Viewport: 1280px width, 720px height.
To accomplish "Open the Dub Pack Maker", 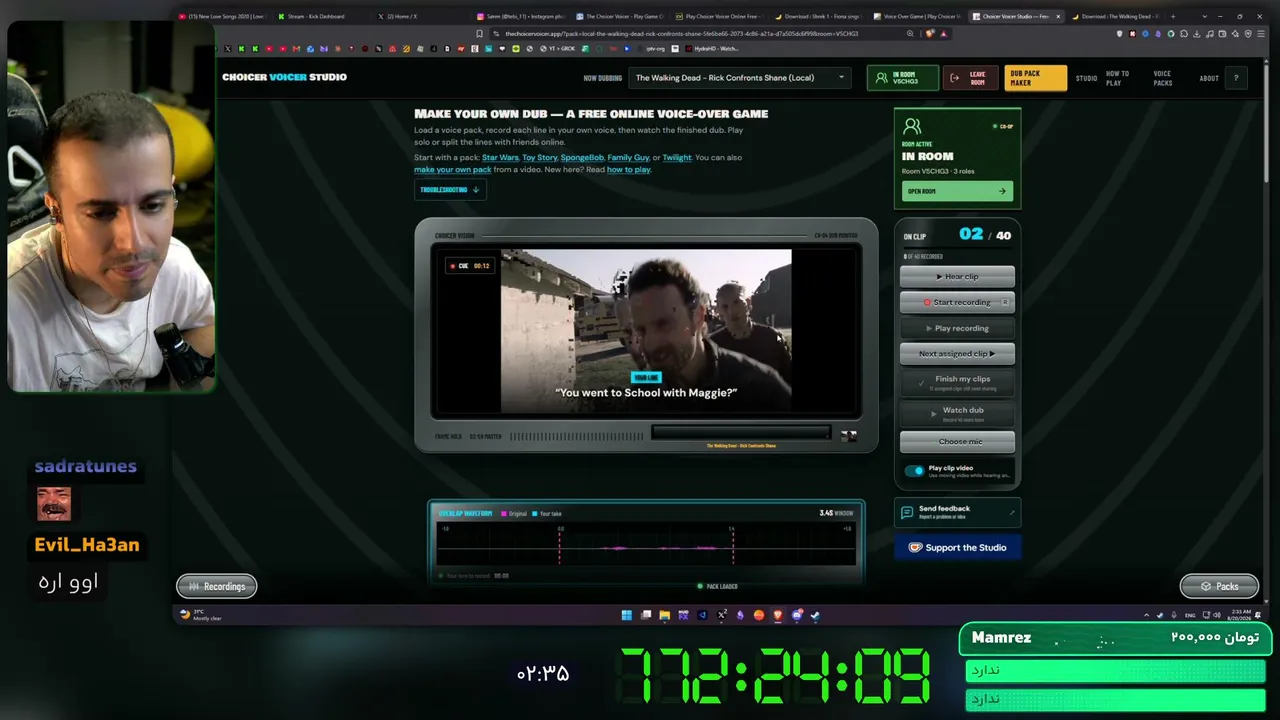I will coord(1035,78).
